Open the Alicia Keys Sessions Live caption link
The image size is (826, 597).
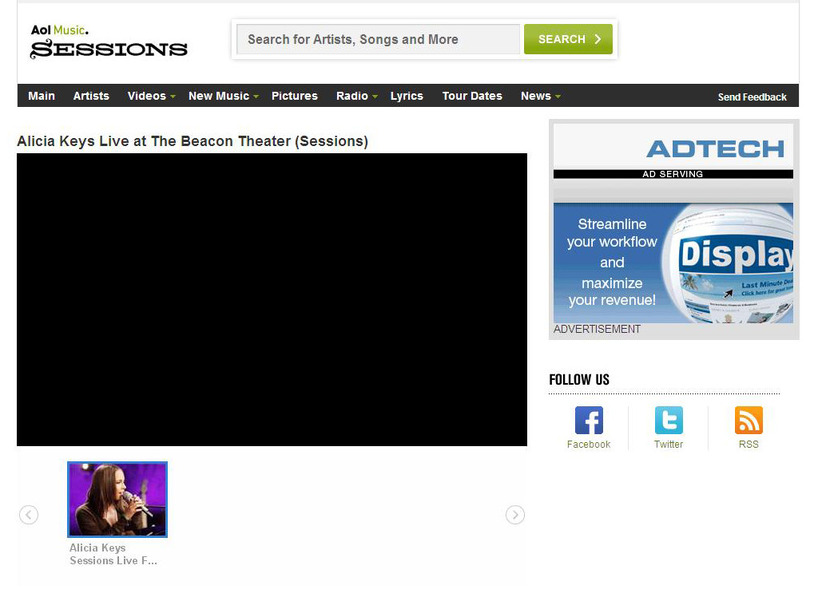point(113,554)
